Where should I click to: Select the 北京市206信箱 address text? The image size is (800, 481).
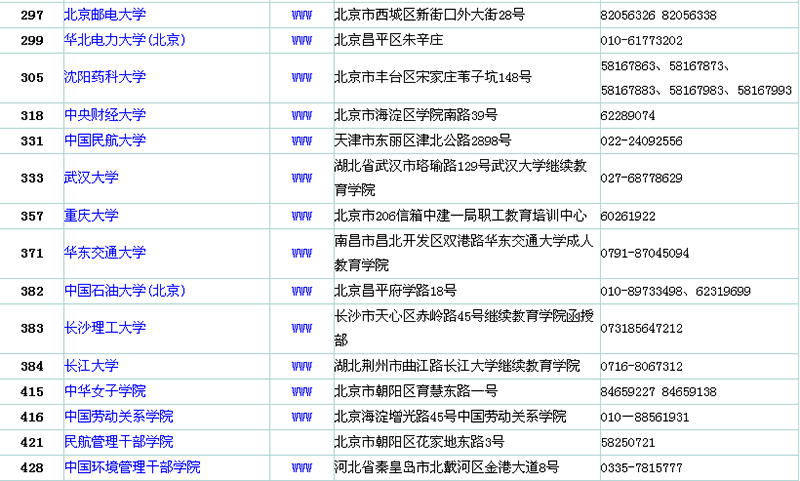click(x=460, y=216)
